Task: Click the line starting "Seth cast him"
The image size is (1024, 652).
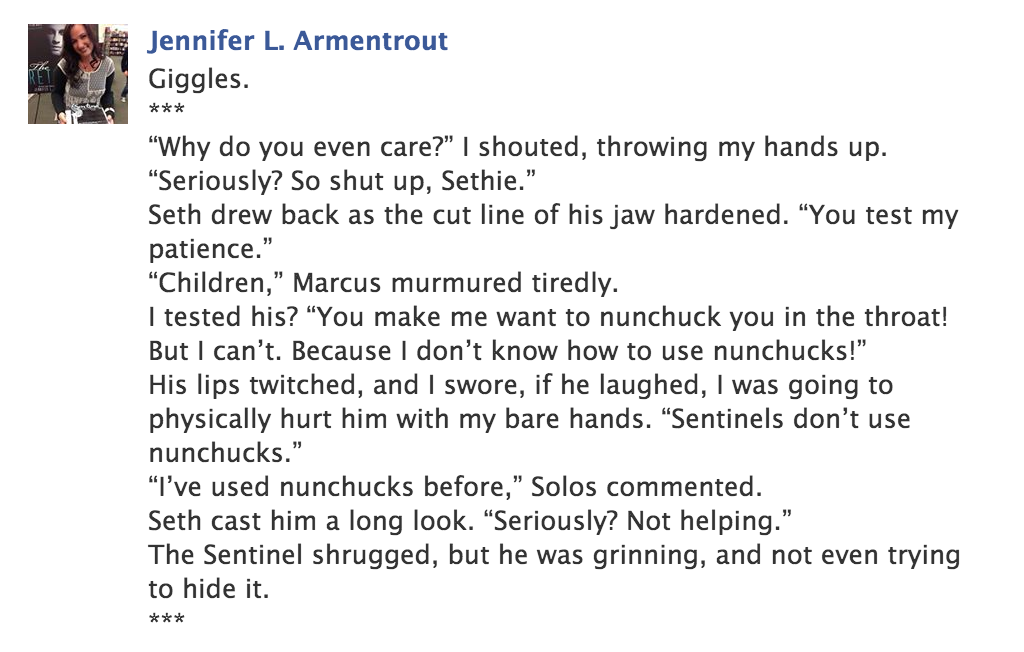Action: pos(470,521)
